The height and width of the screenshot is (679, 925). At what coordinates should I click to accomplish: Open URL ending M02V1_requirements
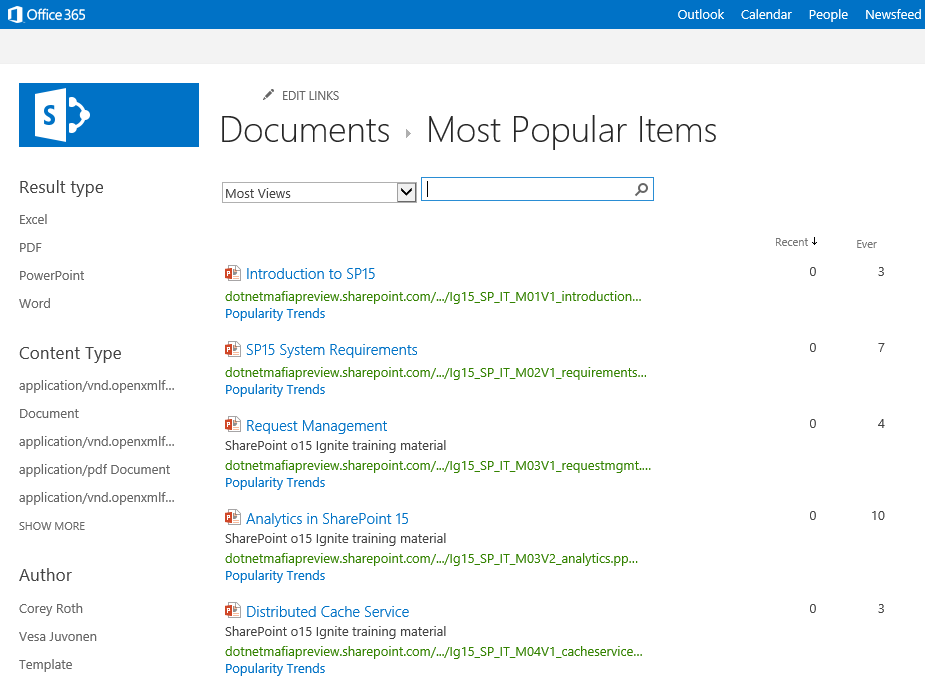436,373
